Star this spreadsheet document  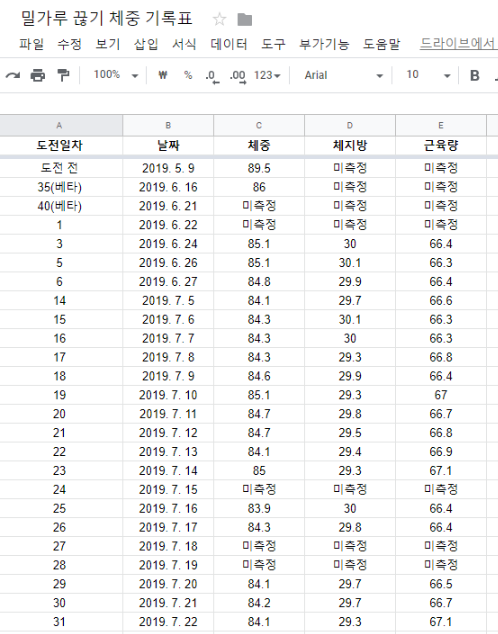pos(219,19)
